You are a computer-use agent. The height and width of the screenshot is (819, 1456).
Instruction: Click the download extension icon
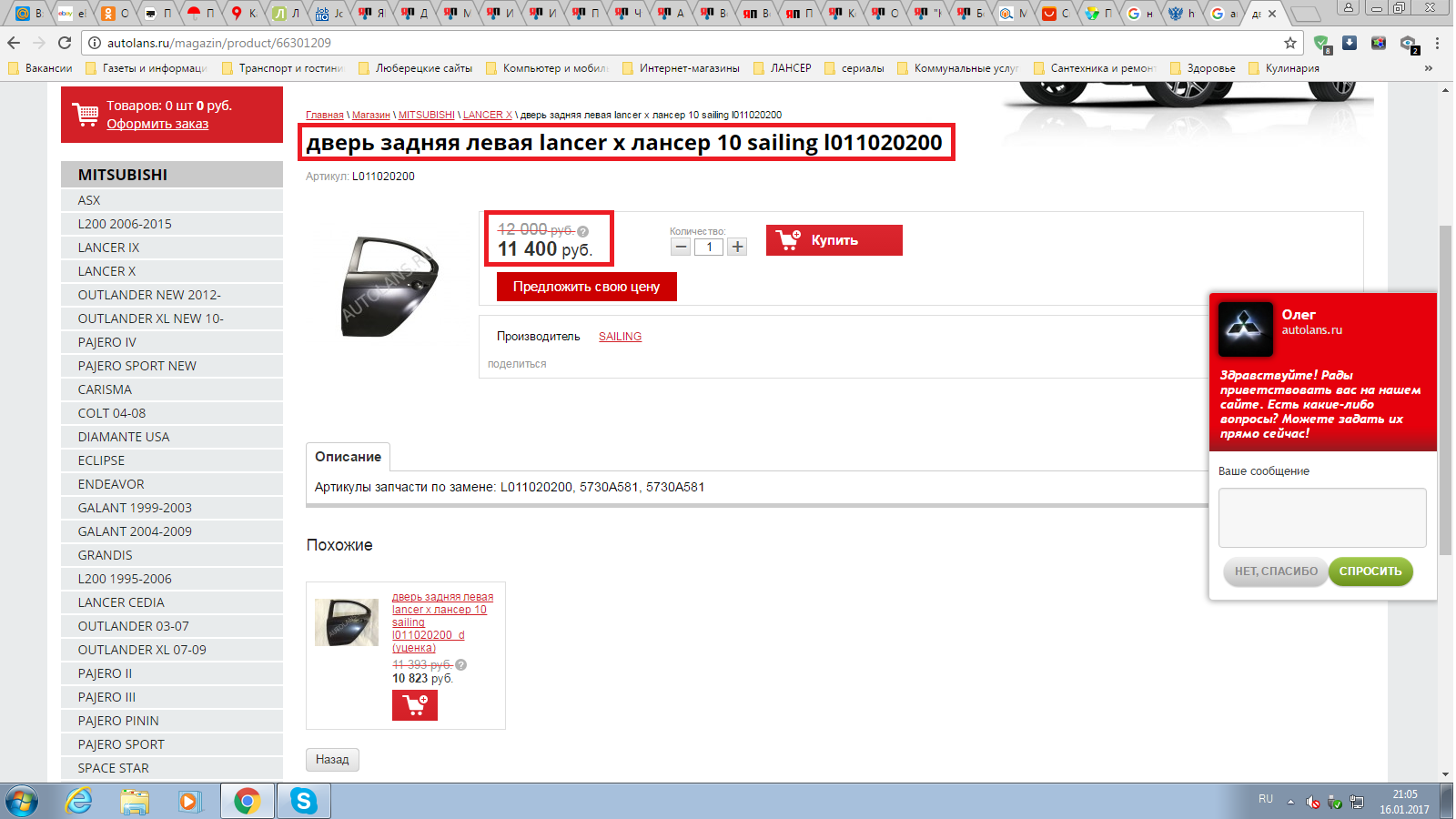[1350, 43]
